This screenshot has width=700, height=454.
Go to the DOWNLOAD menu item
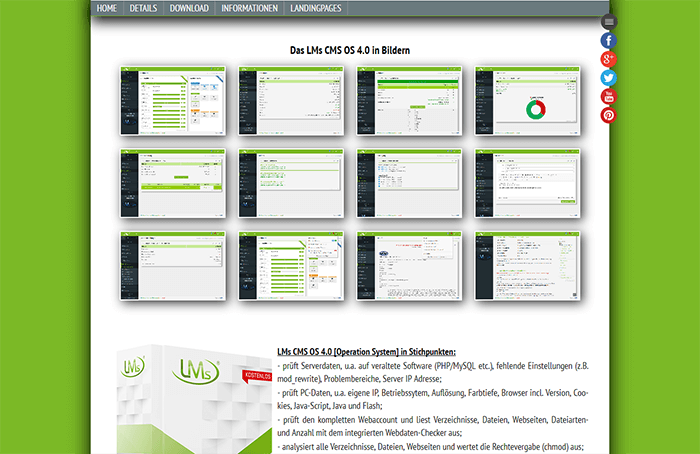[189, 8]
